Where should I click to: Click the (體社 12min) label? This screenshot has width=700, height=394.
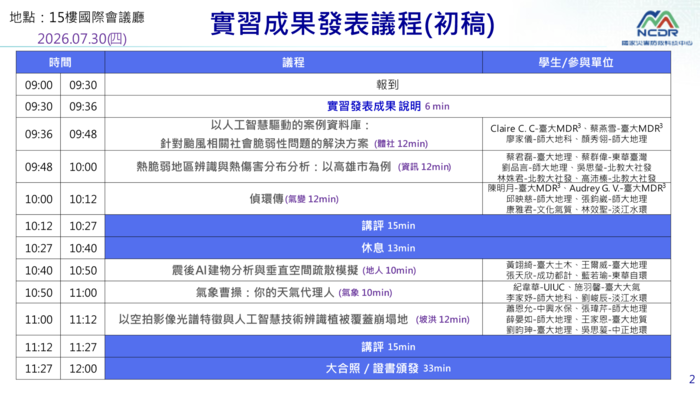click(401, 144)
